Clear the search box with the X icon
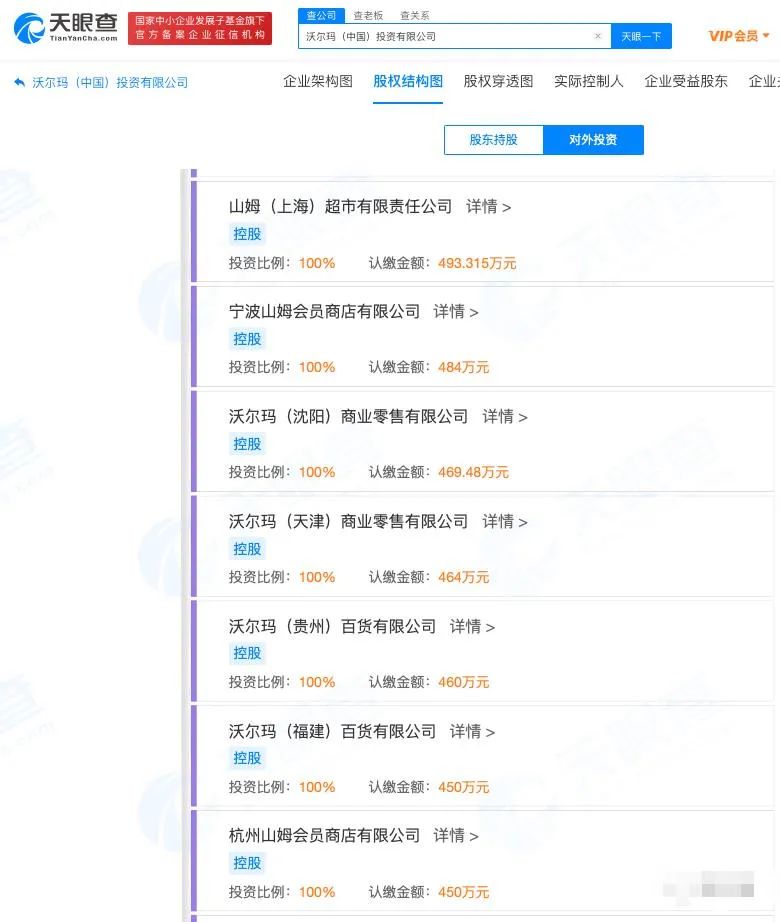Screen dimensions: 780x922 pyautogui.click(x=598, y=36)
